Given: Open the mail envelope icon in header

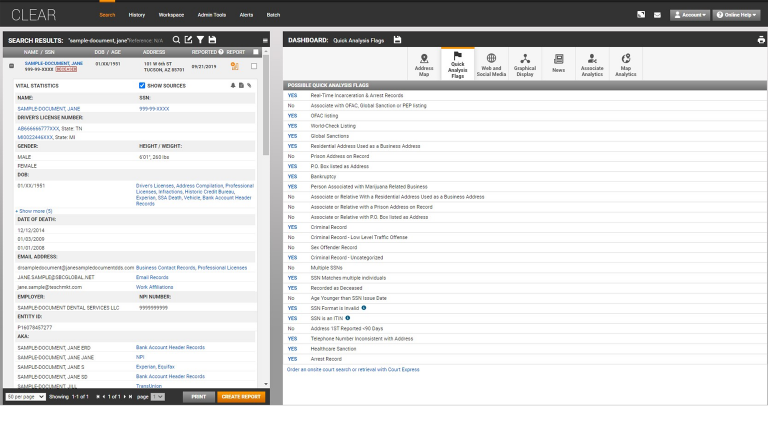Looking at the screenshot, I should [657, 15].
